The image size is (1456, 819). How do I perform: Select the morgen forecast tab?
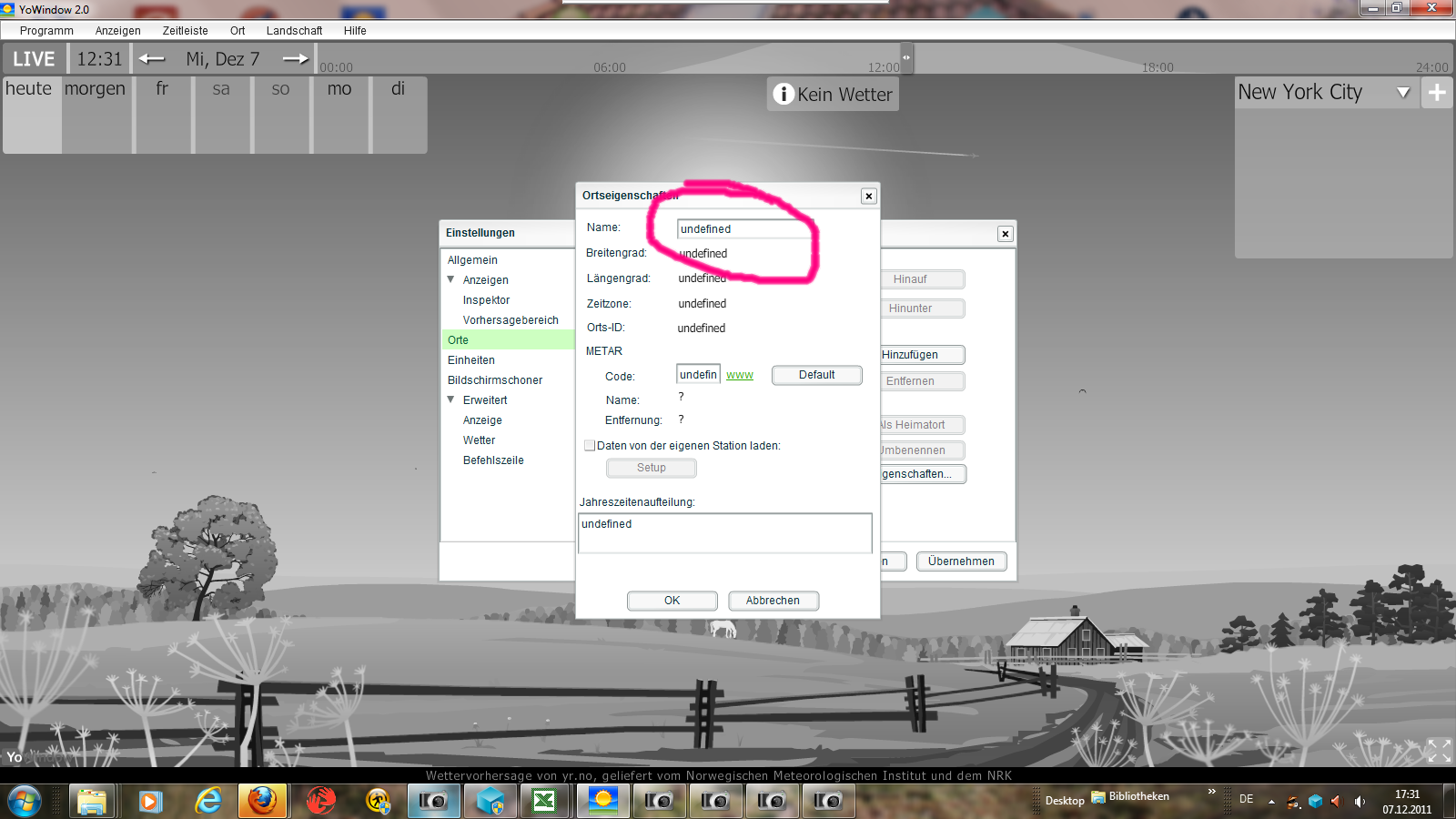coord(97,115)
